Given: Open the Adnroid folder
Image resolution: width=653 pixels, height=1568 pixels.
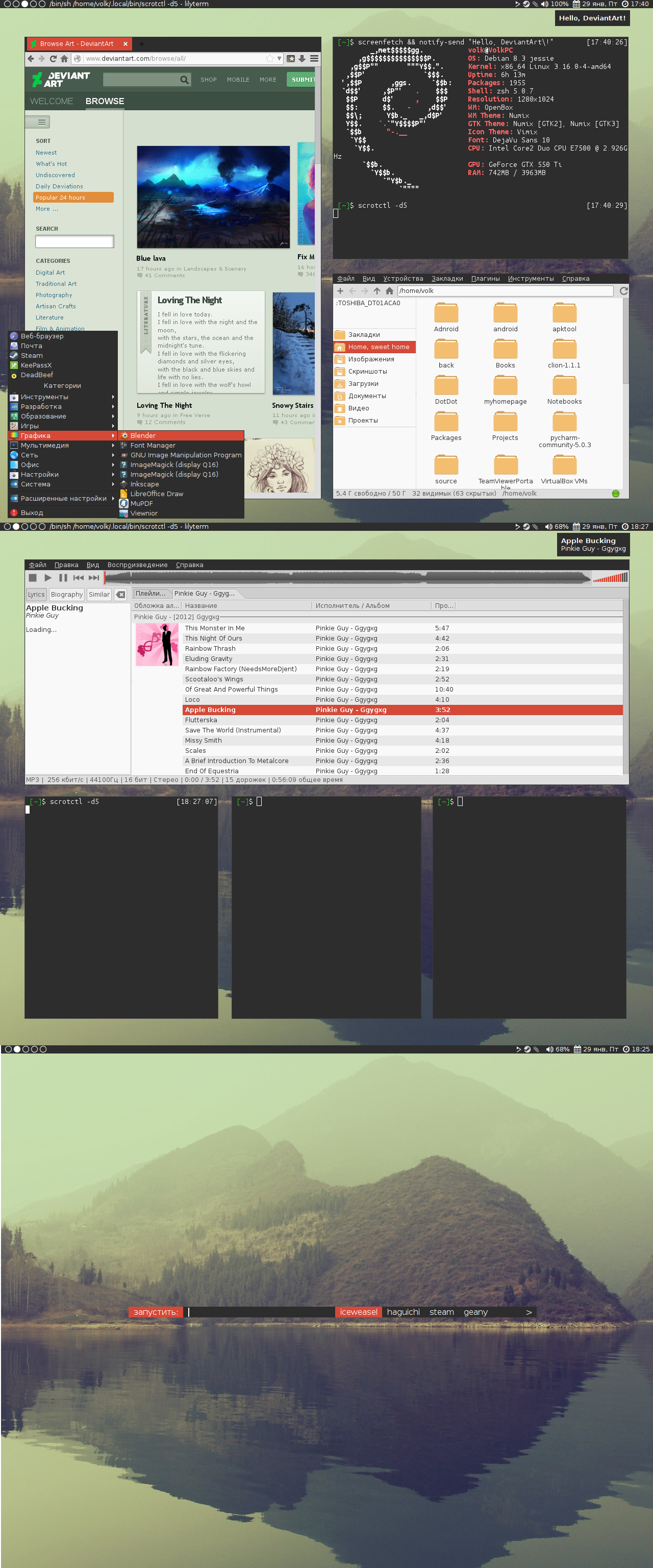Looking at the screenshot, I should click(x=446, y=318).
